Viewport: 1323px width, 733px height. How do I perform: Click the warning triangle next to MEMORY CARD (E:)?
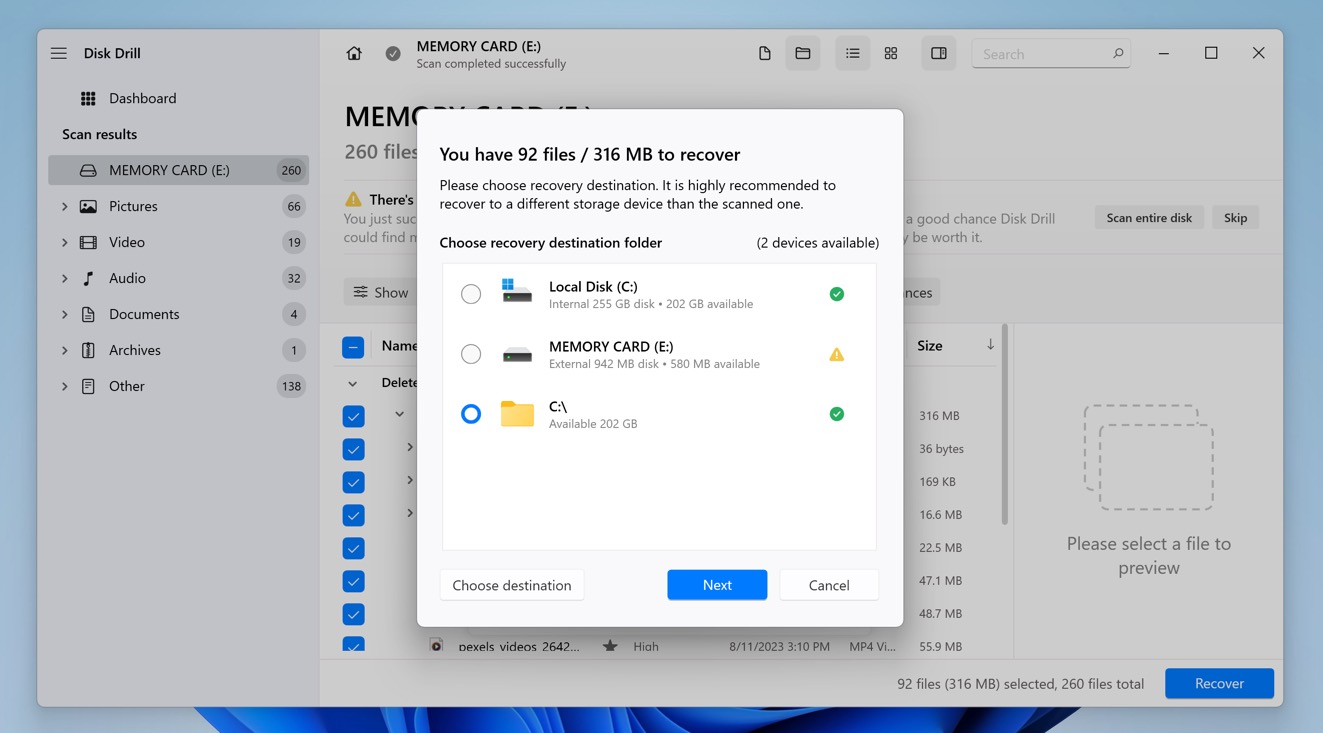pos(837,354)
